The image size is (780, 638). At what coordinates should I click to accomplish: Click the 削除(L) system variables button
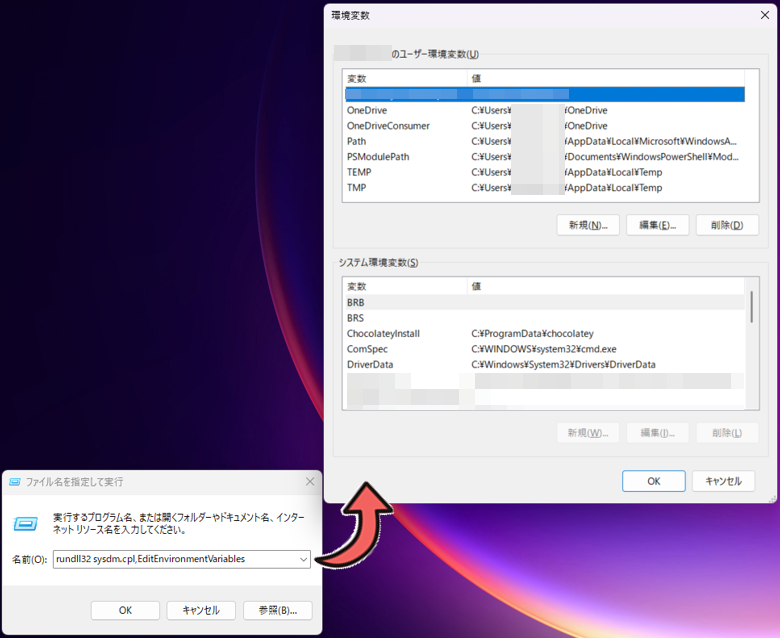tap(727, 433)
